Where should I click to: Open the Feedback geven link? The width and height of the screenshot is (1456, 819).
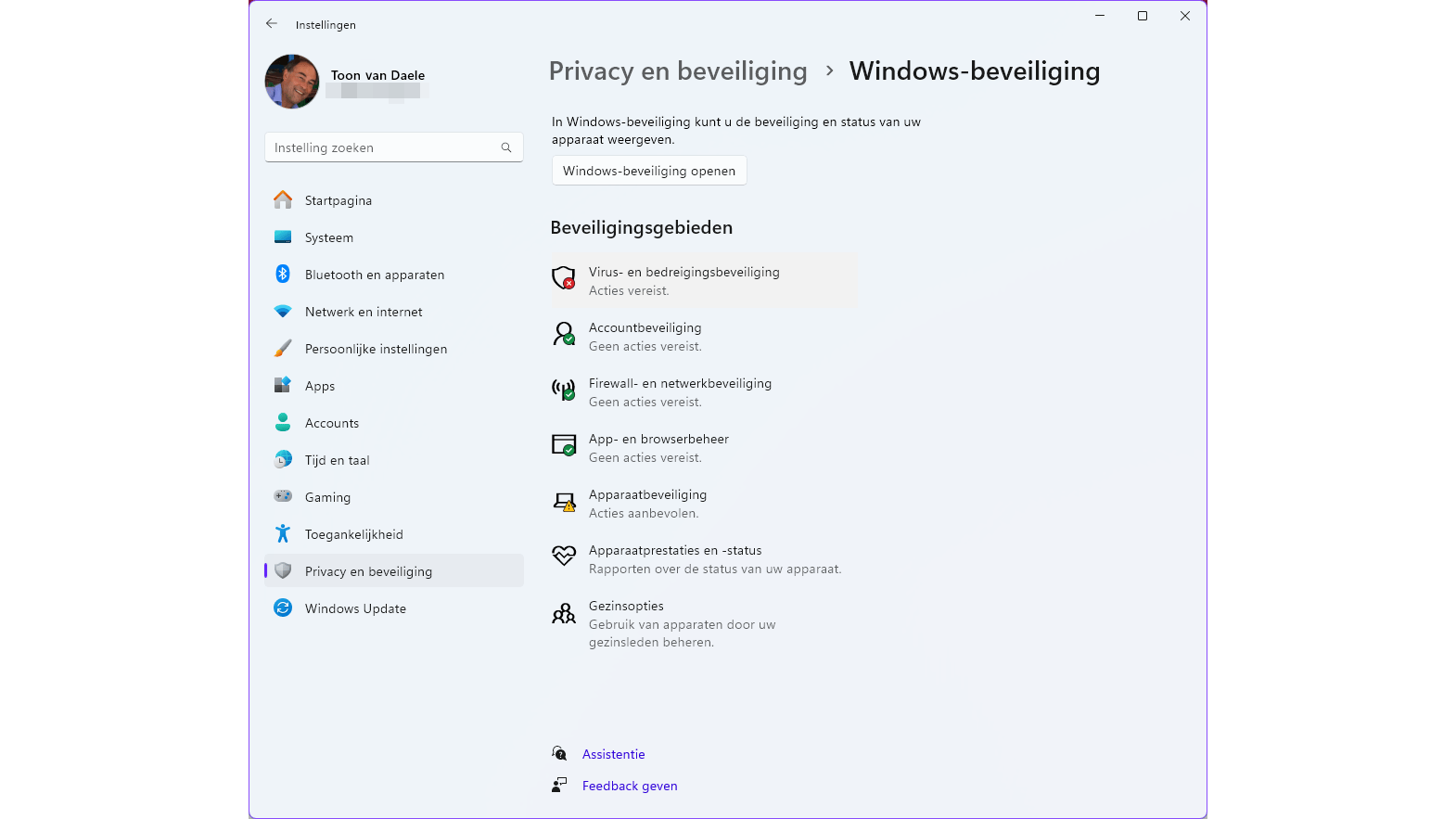point(630,786)
